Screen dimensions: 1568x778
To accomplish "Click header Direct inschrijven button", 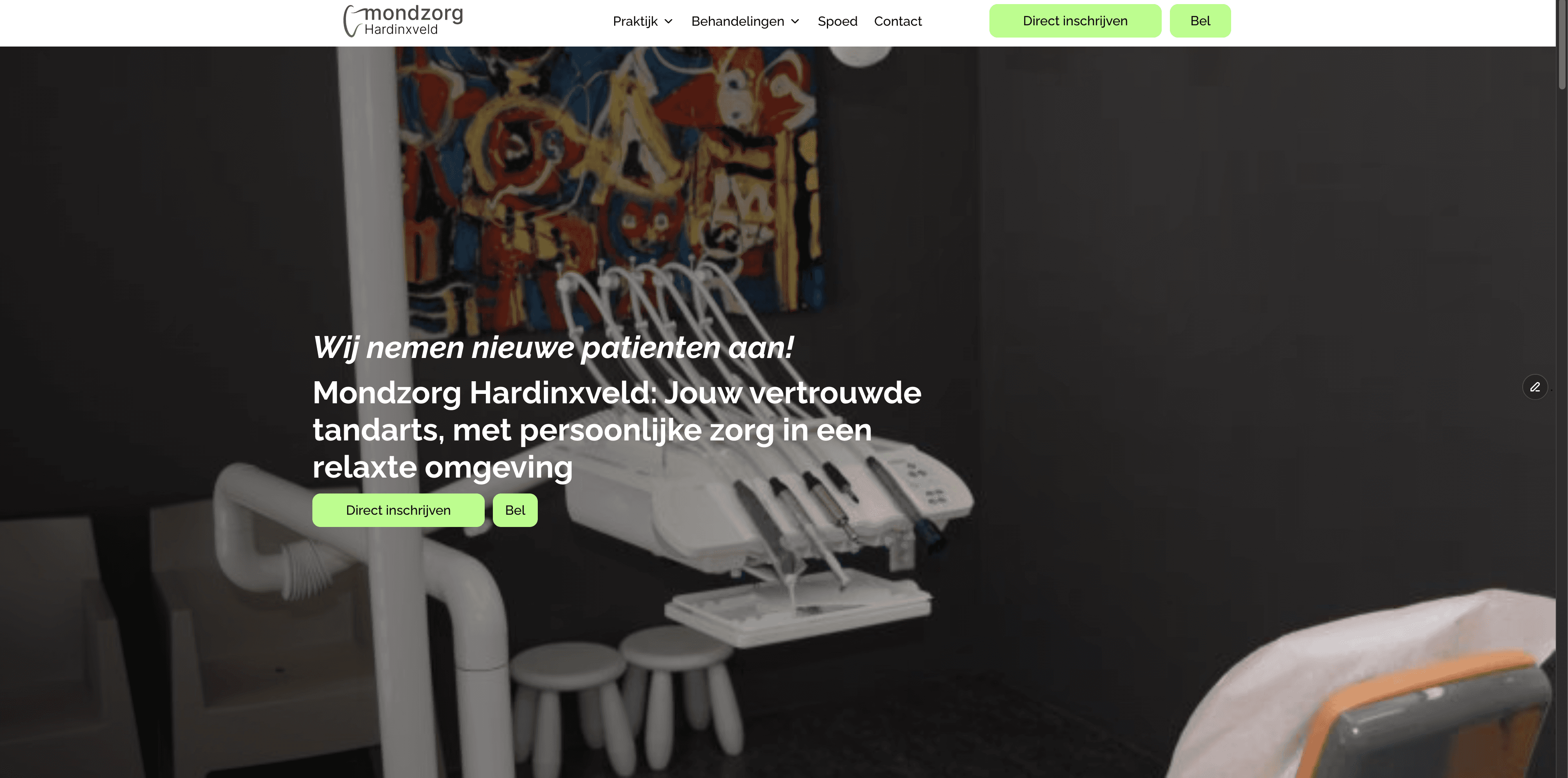I will coord(1075,21).
